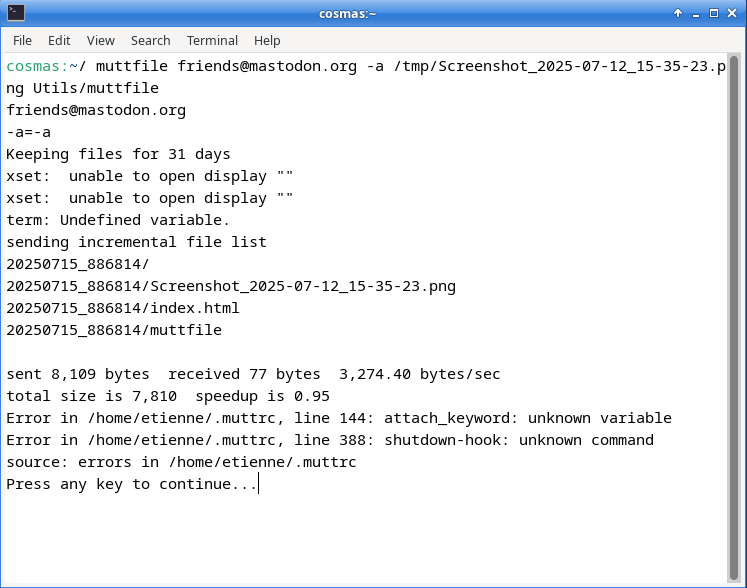Image resolution: width=747 pixels, height=588 pixels.
Task: Click the "Keeping files for 31 days" line
Action: pos(118,154)
